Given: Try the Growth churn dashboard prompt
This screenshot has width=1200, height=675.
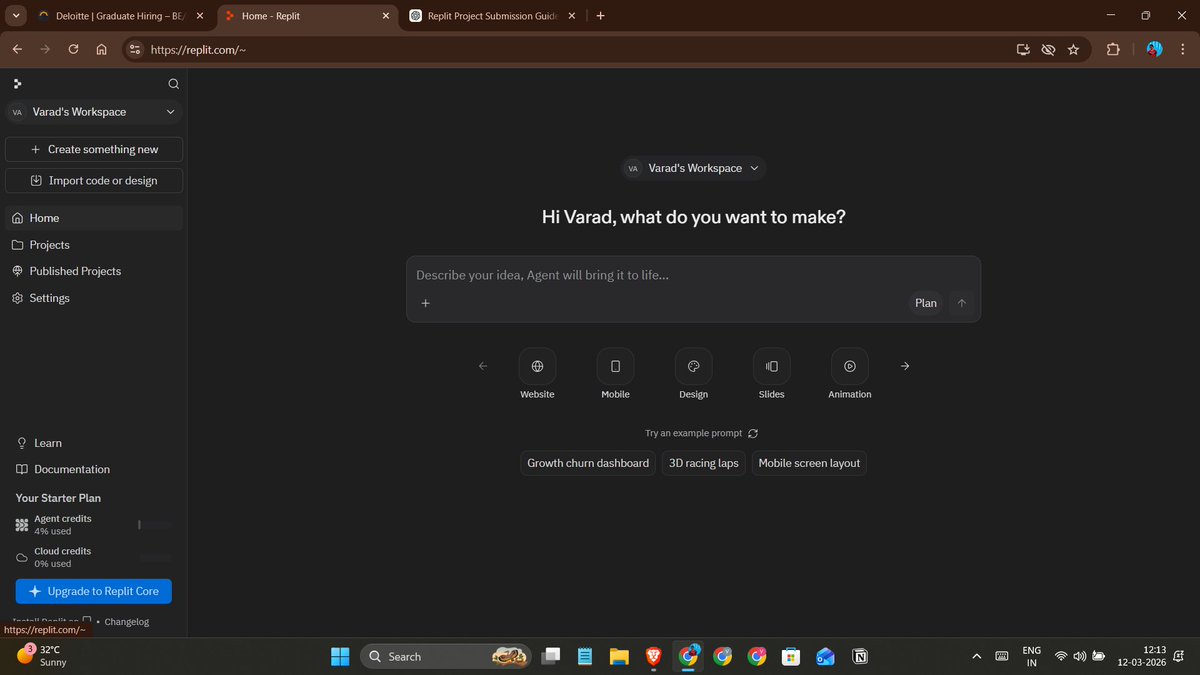Looking at the screenshot, I should [x=588, y=463].
